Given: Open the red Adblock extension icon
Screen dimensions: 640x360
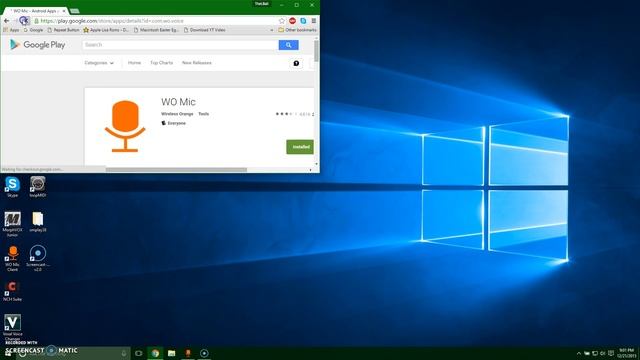Looking at the screenshot, I should tap(292, 21).
